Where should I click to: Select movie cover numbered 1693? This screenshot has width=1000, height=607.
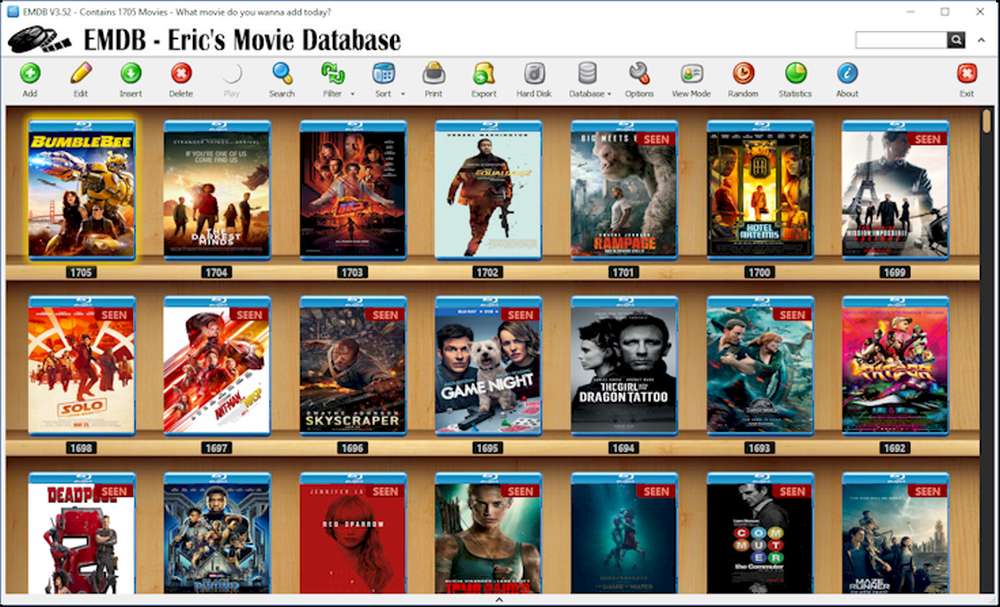pyautogui.click(x=760, y=365)
